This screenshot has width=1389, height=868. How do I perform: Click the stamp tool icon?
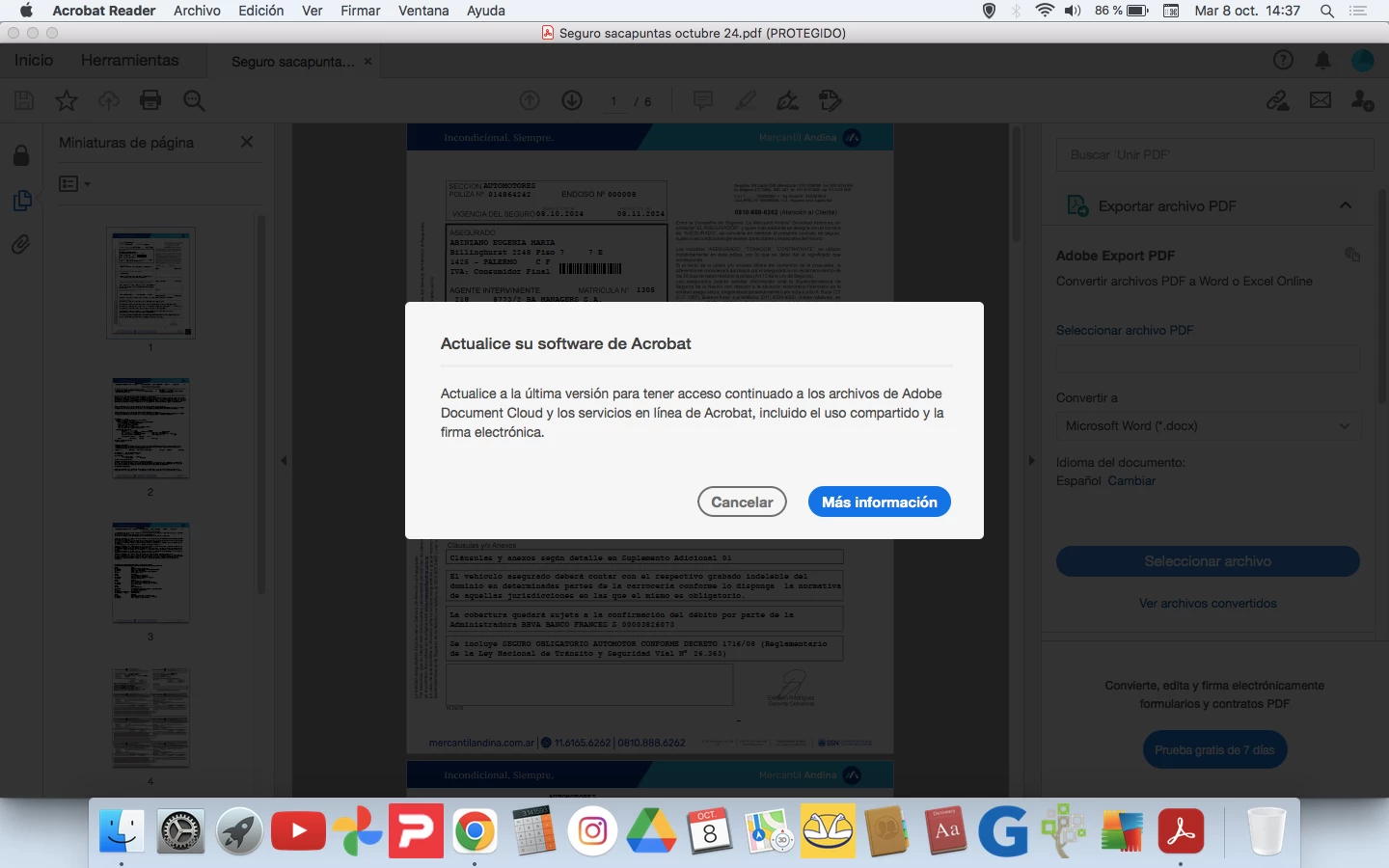pyautogui.click(x=831, y=100)
